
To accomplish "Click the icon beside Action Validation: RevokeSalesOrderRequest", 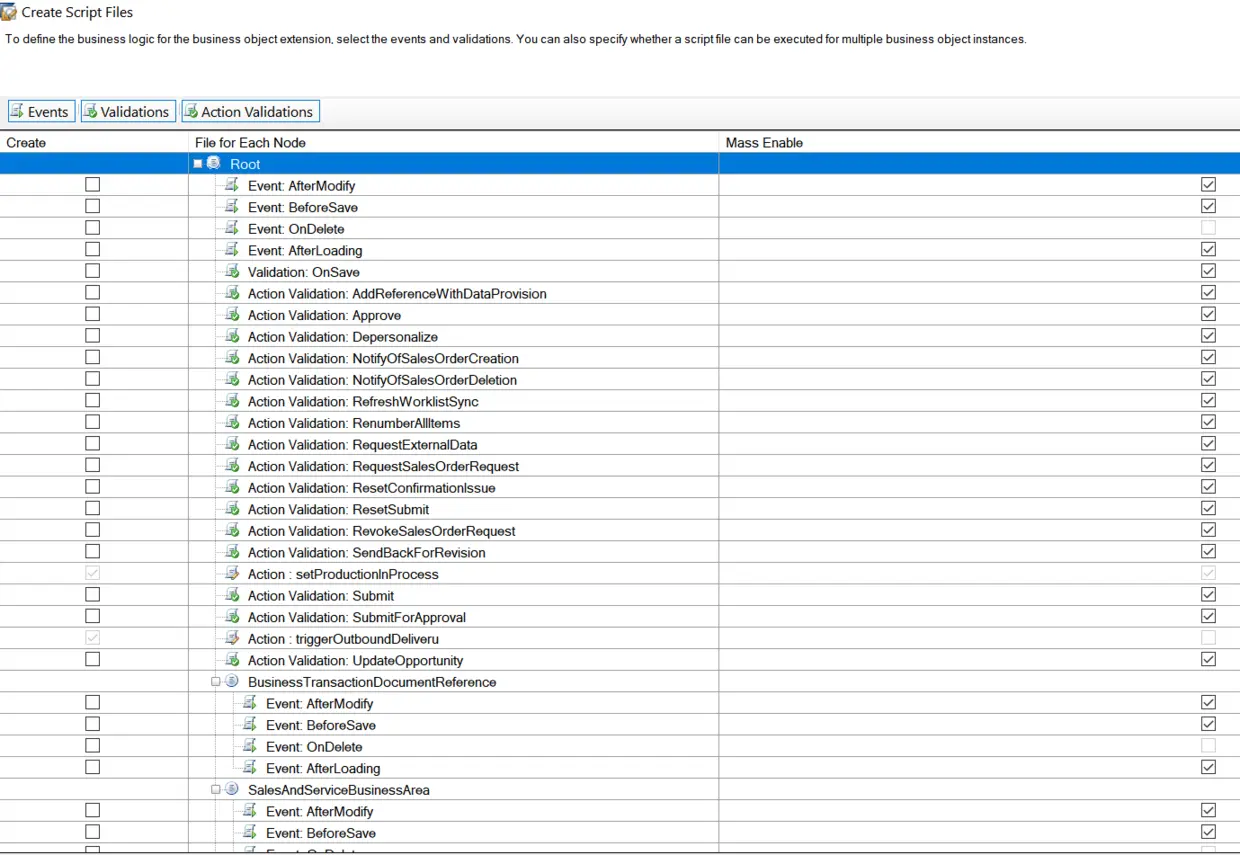I will [232, 531].
